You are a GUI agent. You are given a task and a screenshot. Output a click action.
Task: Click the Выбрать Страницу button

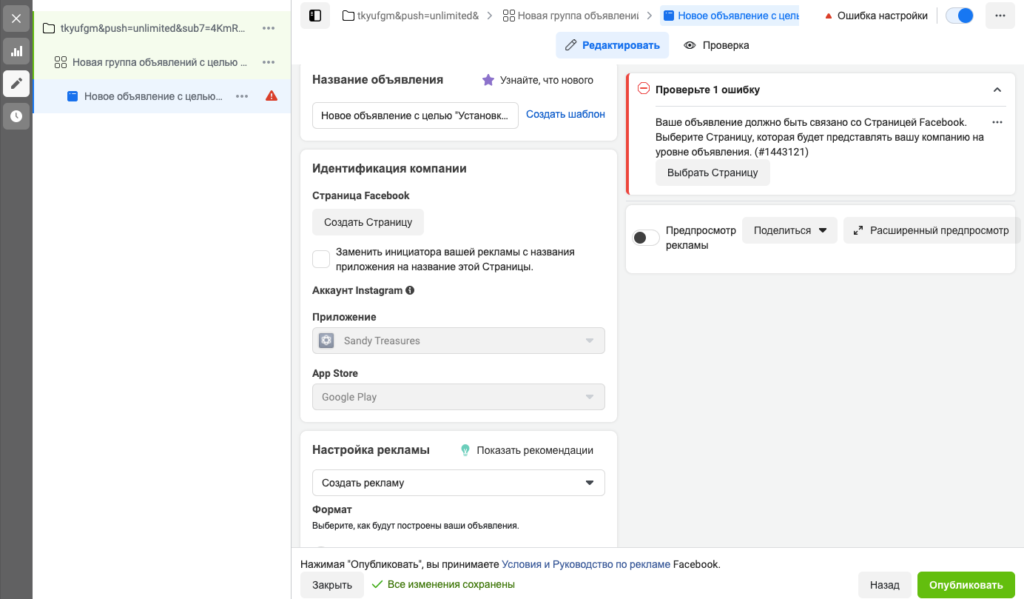[712, 173]
